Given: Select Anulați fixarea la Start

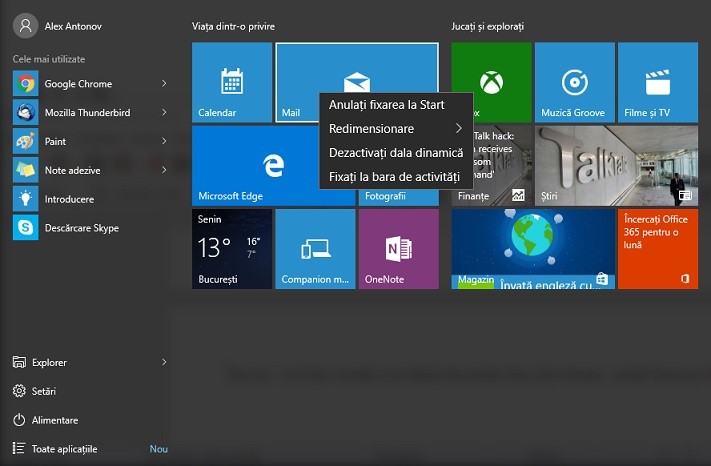Looking at the screenshot, I should pos(396,105).
